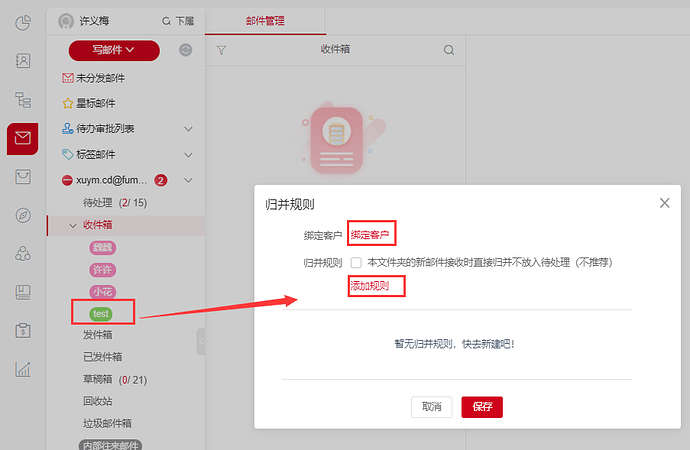The width and height of the screenshot is (690, 450).
Task: Click the refresh icon beside 写邮件
Action: tap(185, 50)
